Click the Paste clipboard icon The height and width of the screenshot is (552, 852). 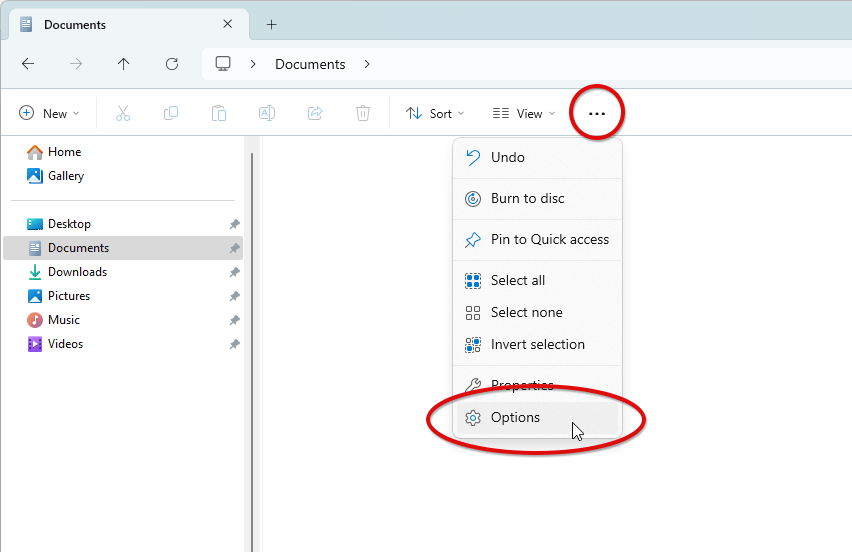coord(218,113)
